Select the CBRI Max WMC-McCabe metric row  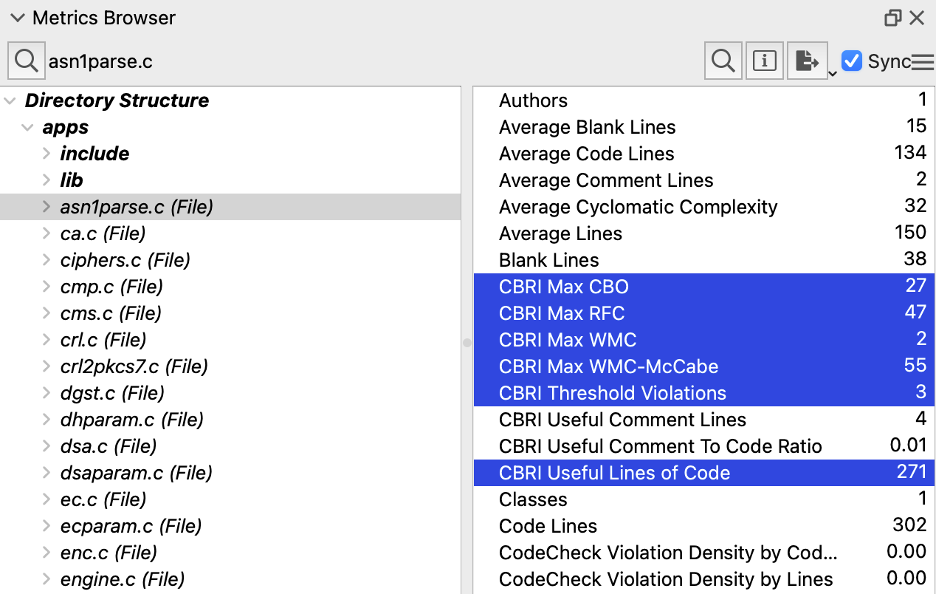[704, 366]
